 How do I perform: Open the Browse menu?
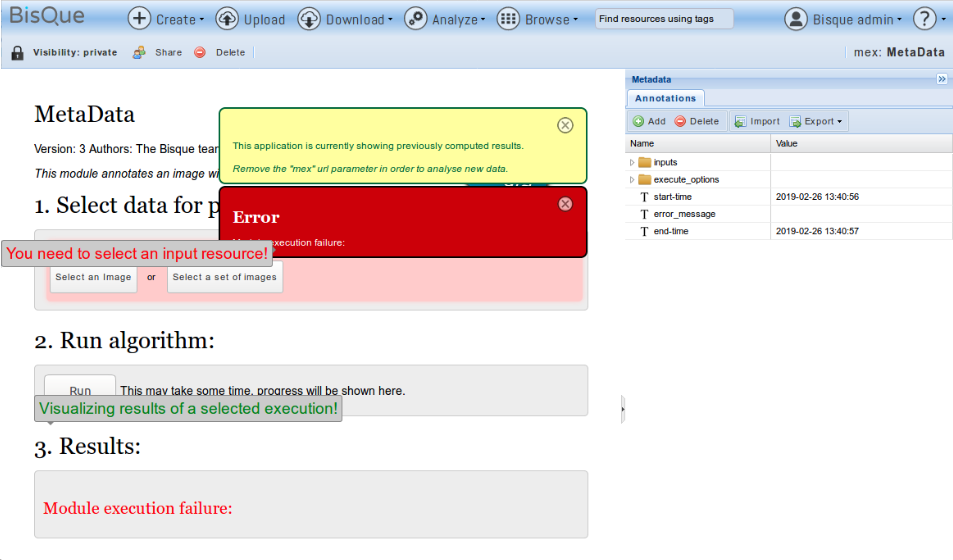(x=537, y=19)
